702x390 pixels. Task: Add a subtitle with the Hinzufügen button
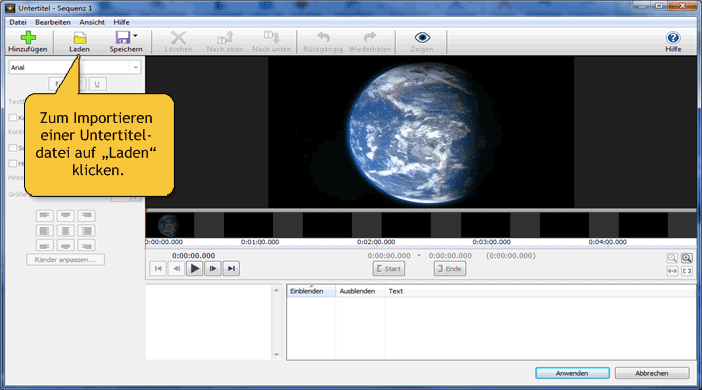coord(28,42)
